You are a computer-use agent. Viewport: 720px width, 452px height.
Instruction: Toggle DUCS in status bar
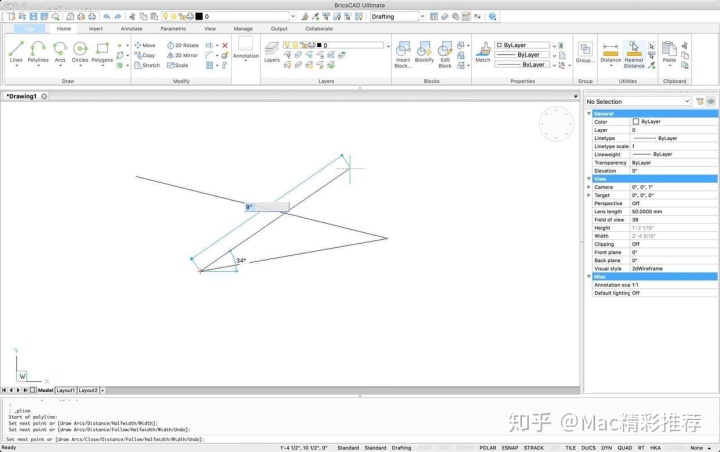pyautogui.click(x=588, y=448)
